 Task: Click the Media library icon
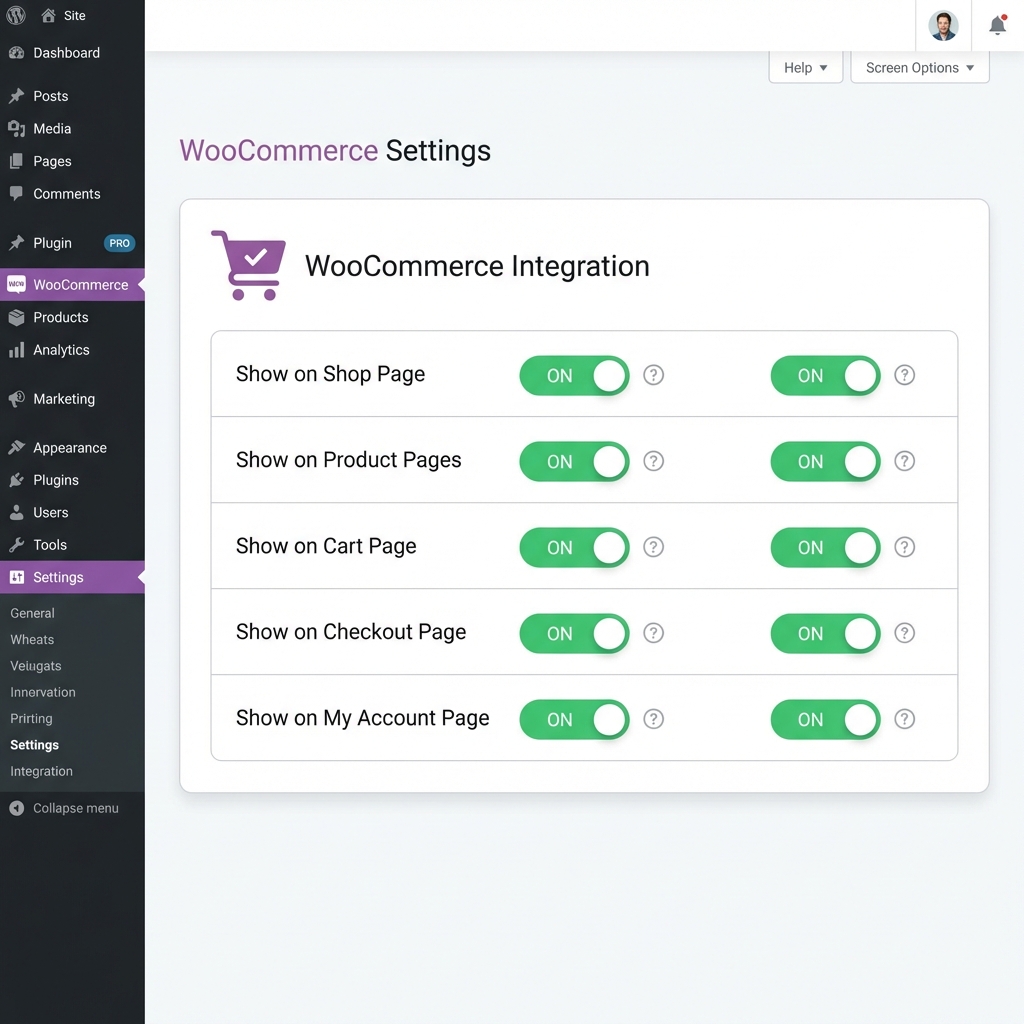click(16, 129)
